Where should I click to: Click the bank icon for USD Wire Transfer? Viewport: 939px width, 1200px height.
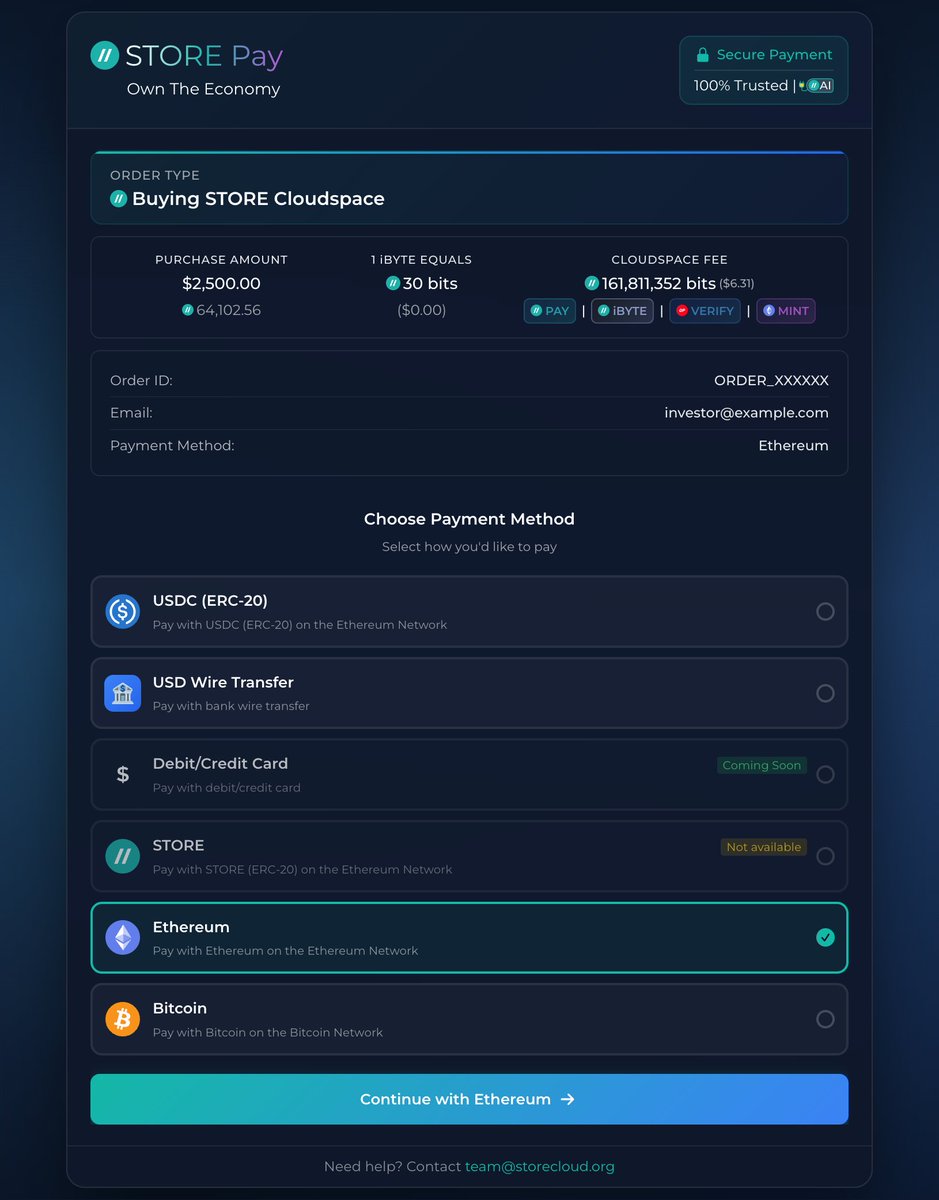point(123,693)
